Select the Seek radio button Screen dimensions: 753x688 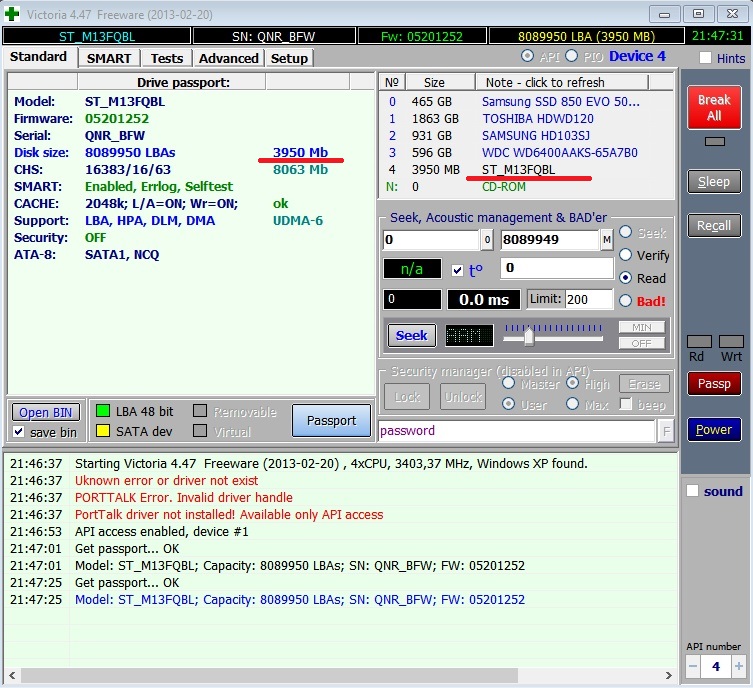[x=625, y=232]
